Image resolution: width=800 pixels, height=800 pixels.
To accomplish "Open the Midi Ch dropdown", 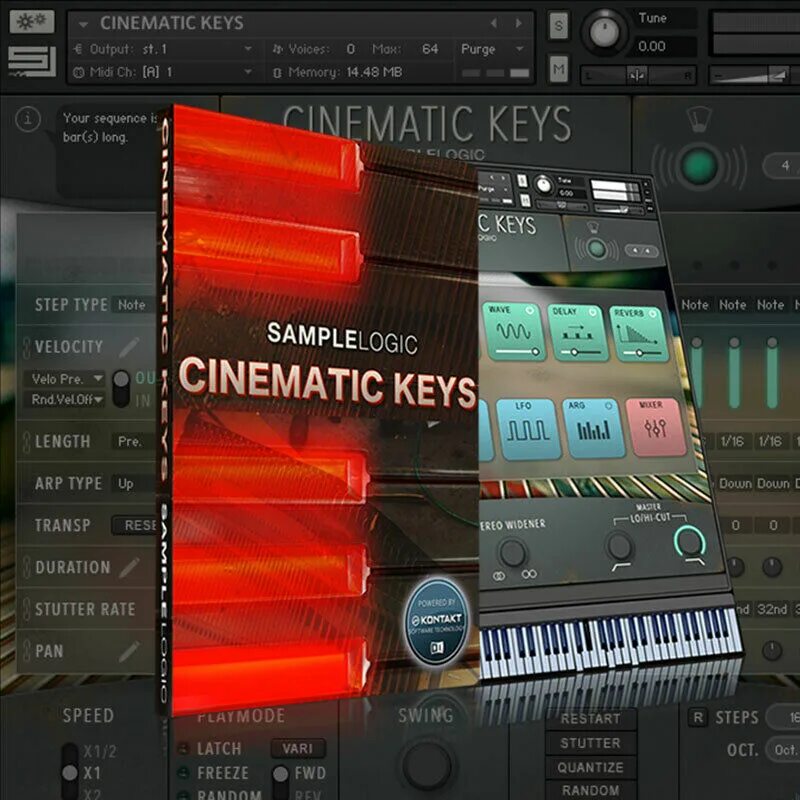I will click(163, 72).
